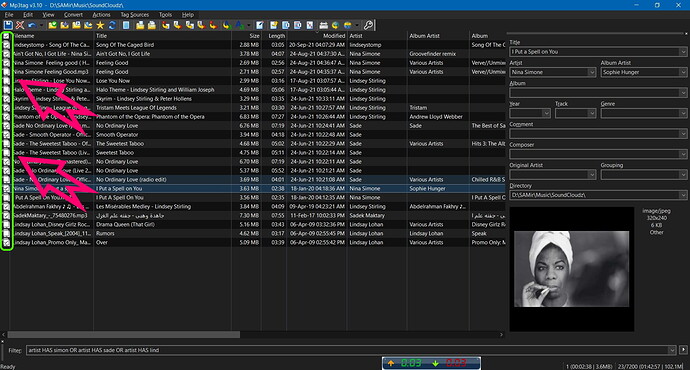Click the network speed meter widget at bottom
Screen dimensions: 690x370
431,363
